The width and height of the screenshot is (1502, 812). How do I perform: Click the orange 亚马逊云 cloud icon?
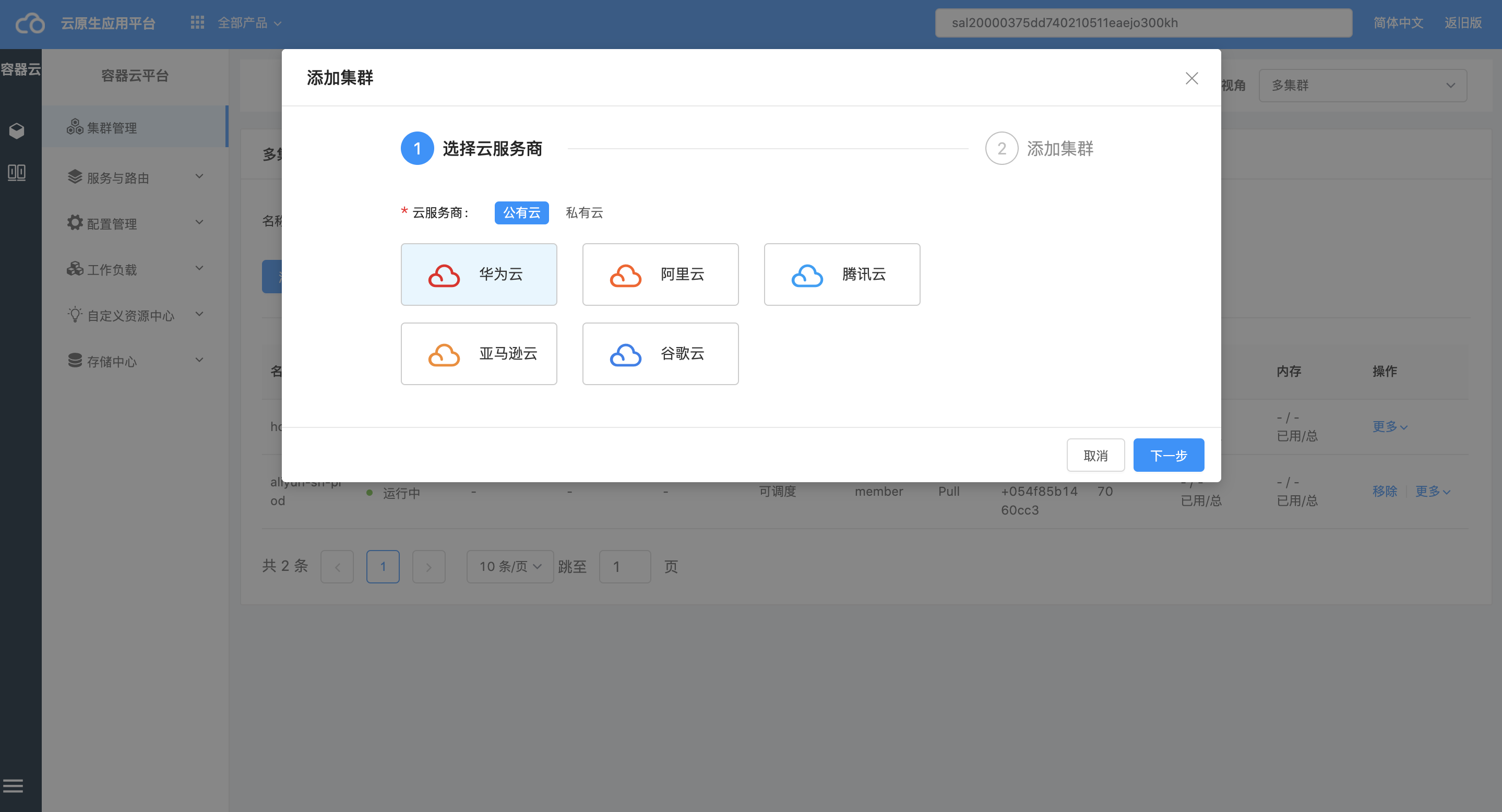click(x=444, y=354)
